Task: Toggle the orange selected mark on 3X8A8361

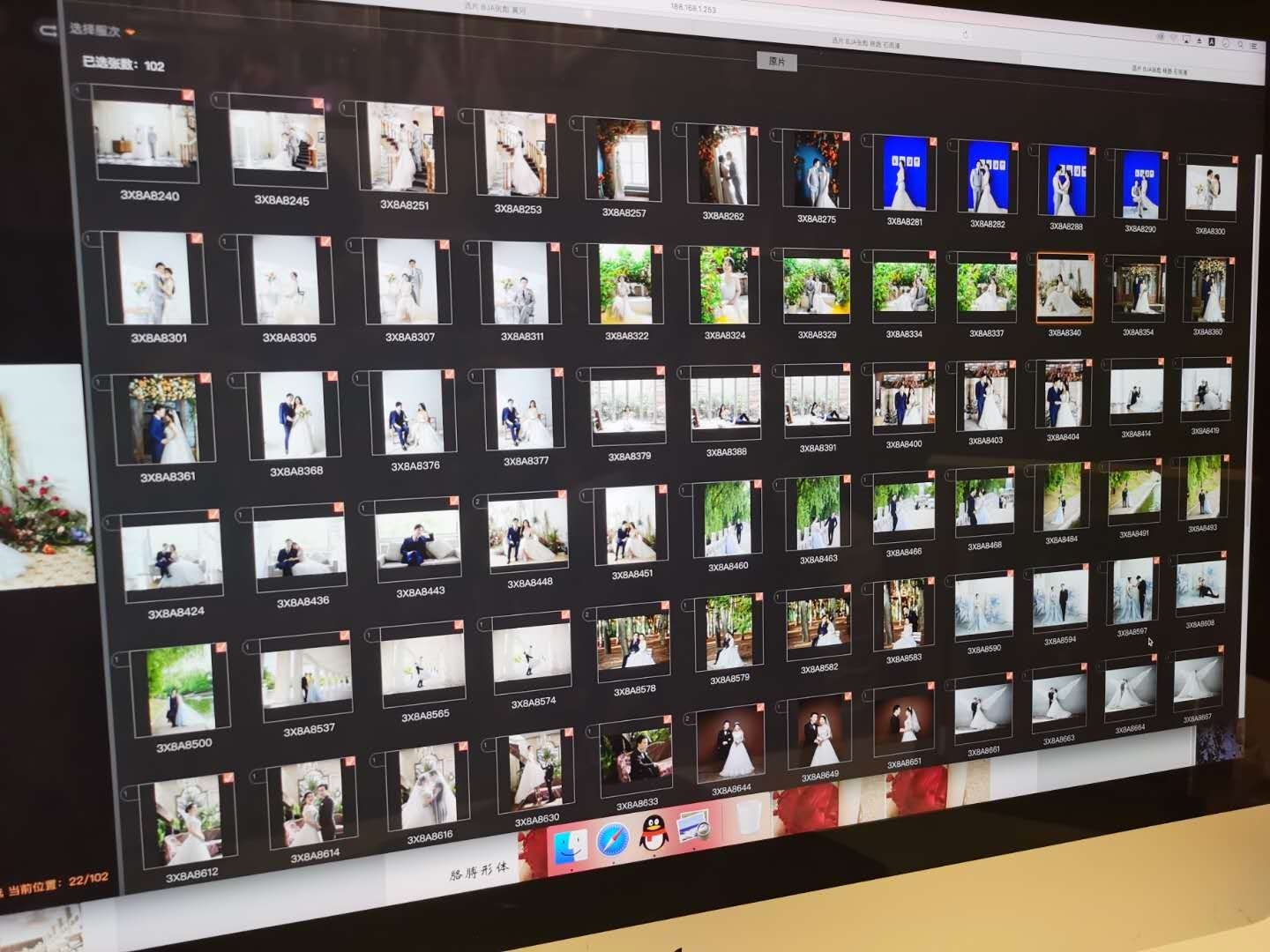Action: [205, 378]
